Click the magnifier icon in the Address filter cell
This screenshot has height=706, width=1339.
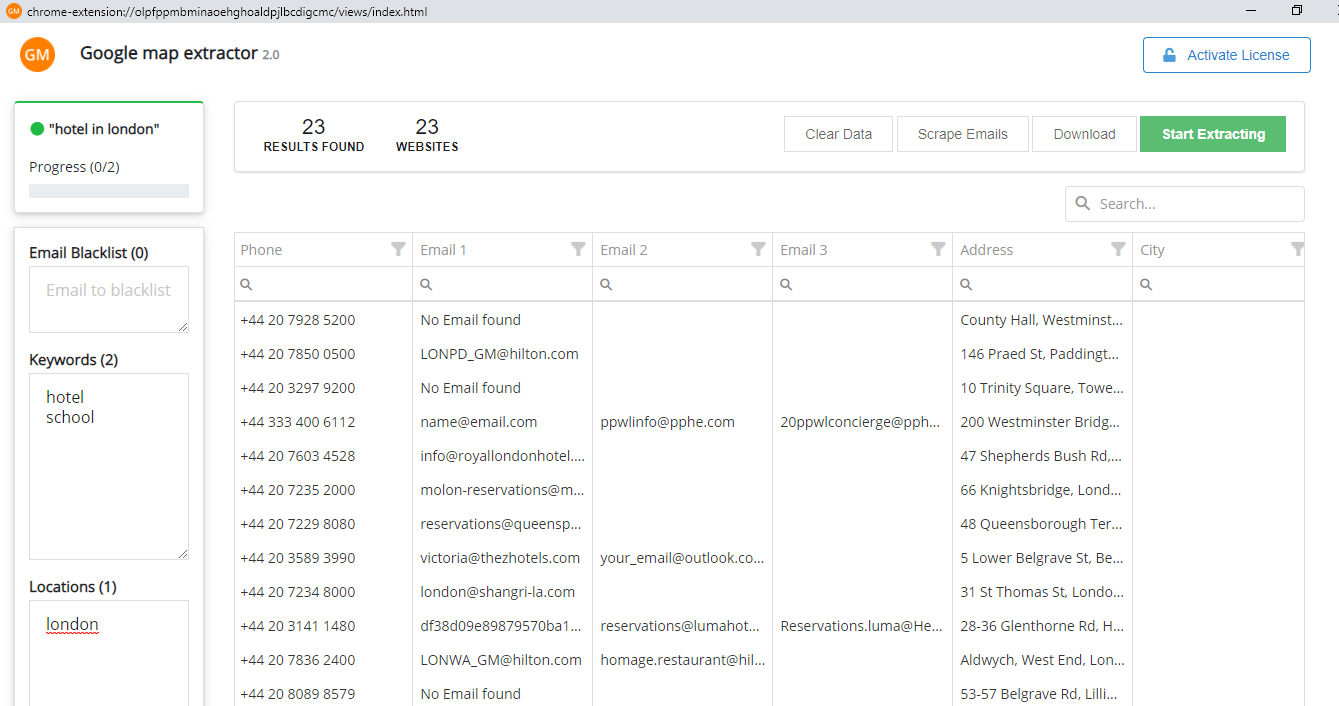tap(966, 284)
